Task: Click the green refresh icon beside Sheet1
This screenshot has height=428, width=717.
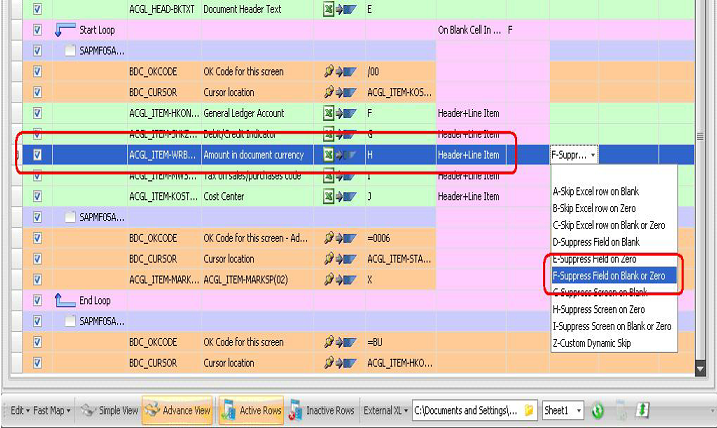Action: 597,411
